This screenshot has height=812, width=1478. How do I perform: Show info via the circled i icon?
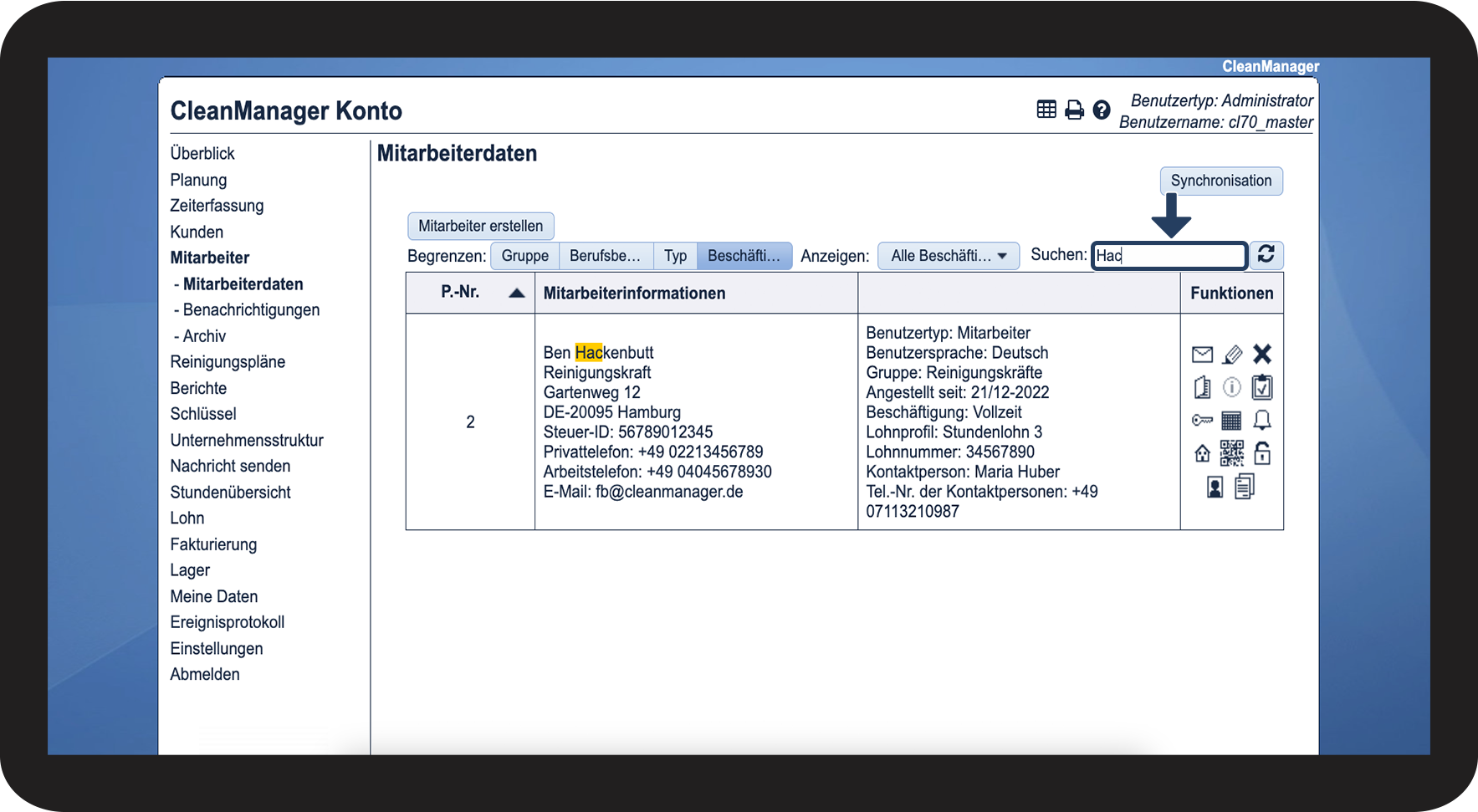coord(1232,387)
